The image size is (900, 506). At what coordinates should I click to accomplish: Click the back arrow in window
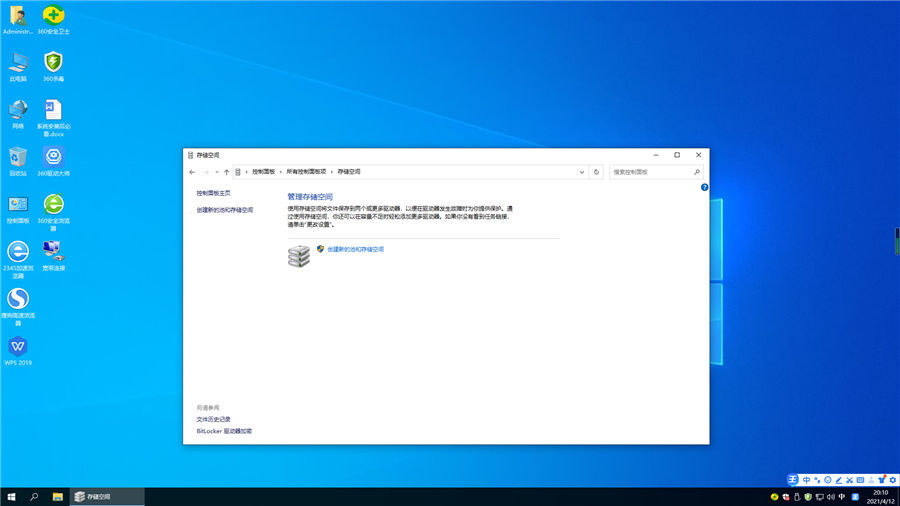(x=192, y=172)
